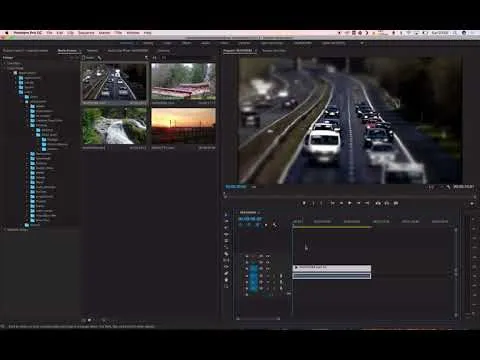Open the timeline wrench display settings
Image resolution: width=480 pixels, height=360 pixels.
pos(275,225)
